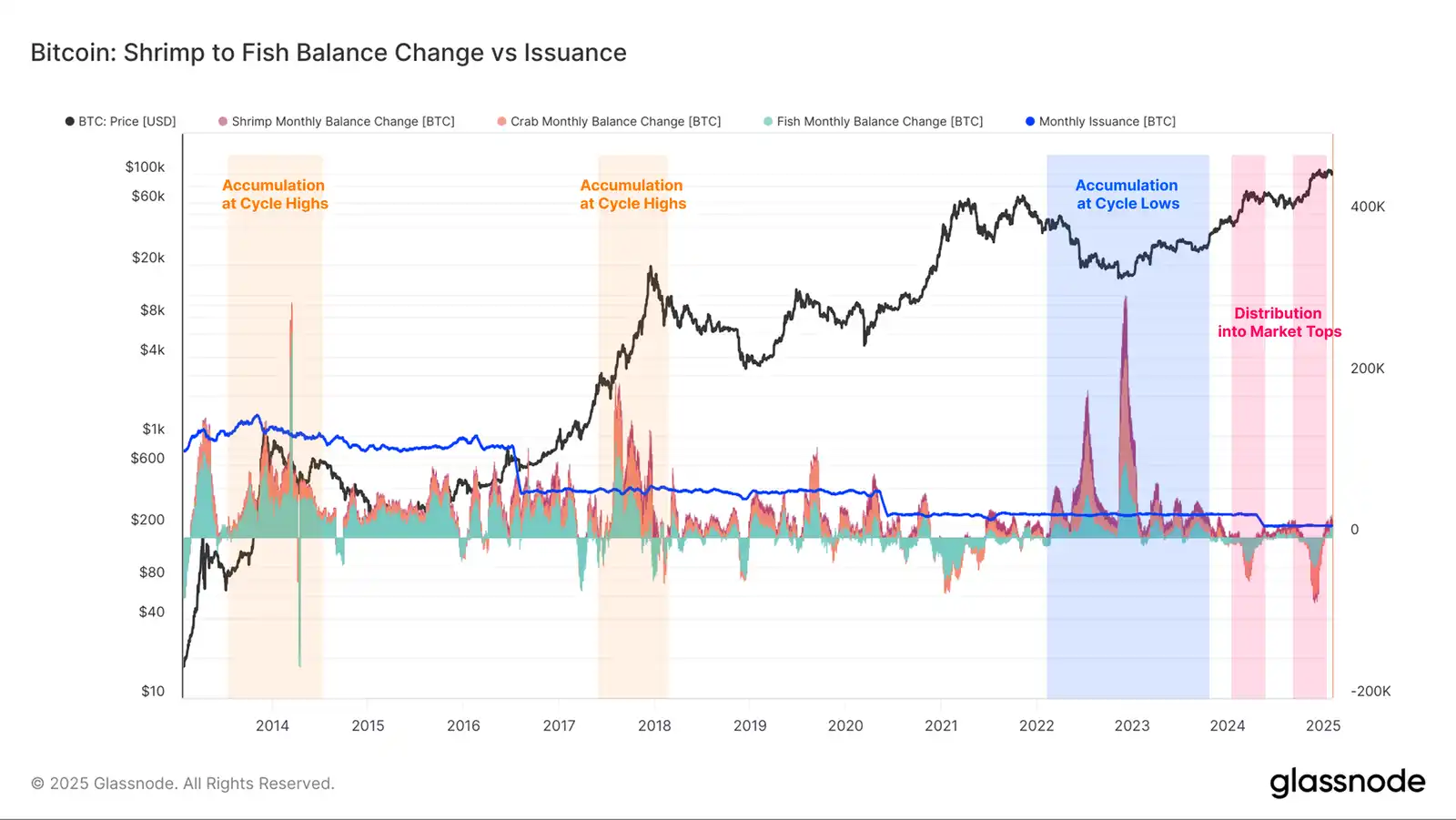Click the 400K right axis label

pos(1368,207)
